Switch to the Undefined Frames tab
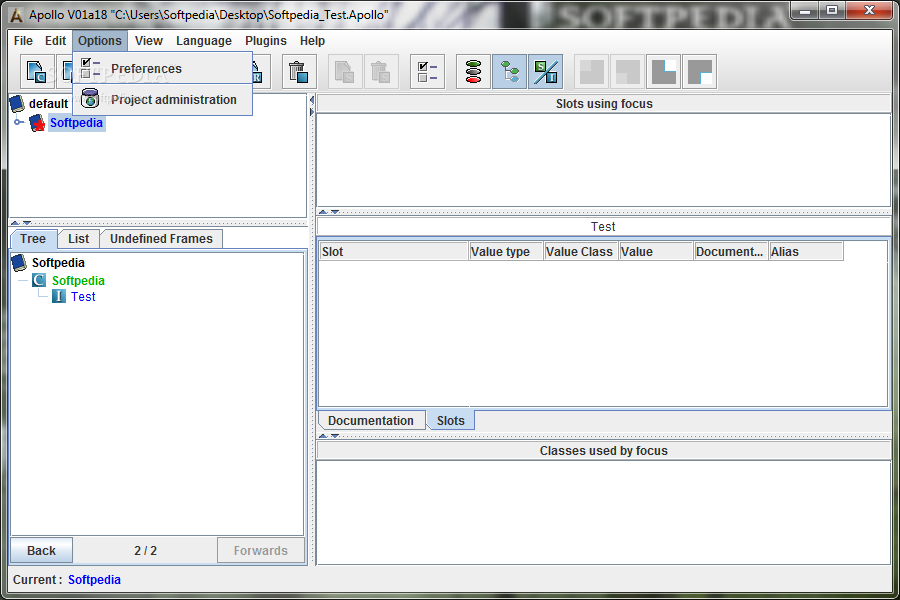900x600 pixels. tap(161, 239)
